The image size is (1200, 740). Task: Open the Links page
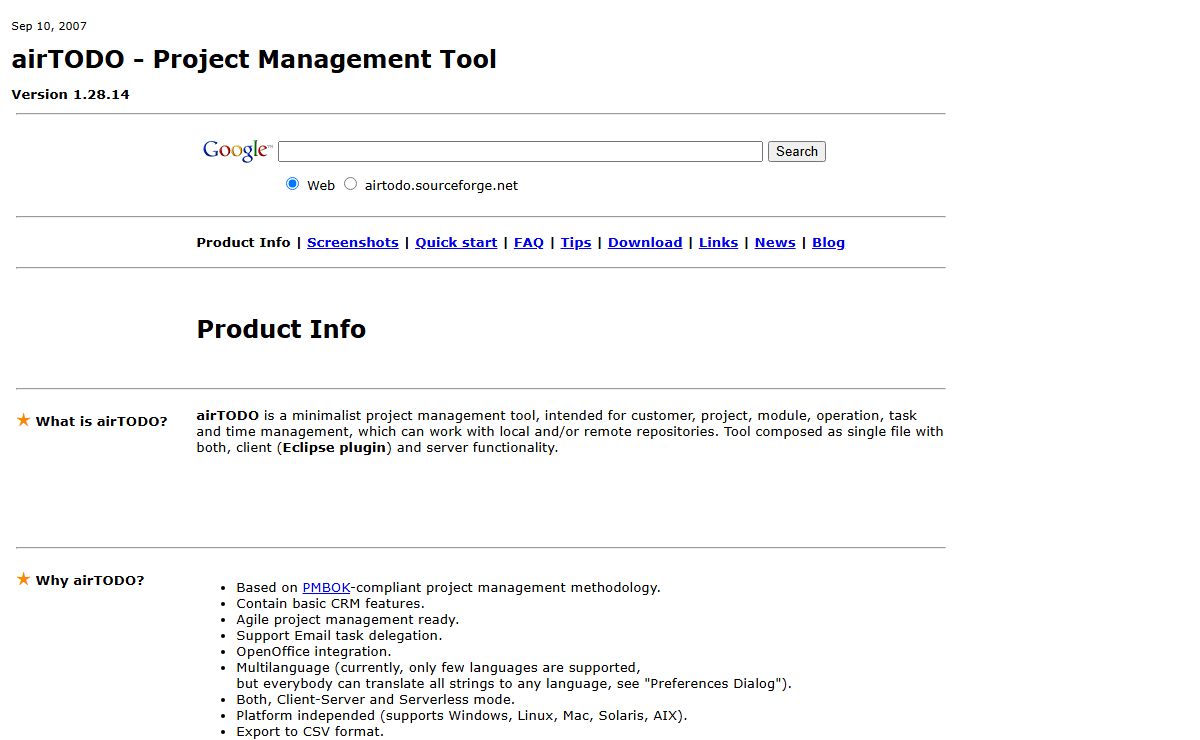pyautogui.click(x=718, y=242)
